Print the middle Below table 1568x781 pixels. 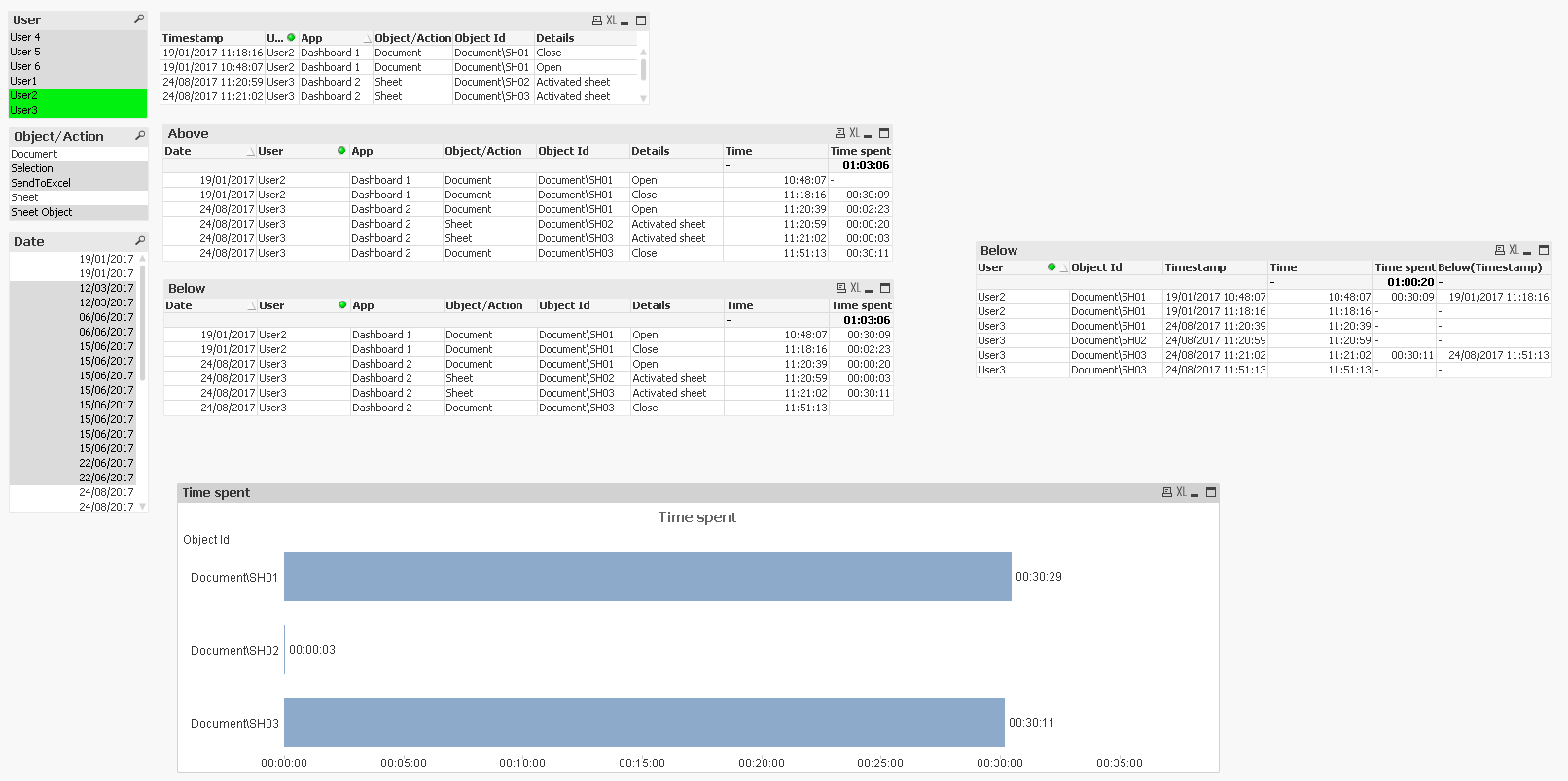pos(841,288)
